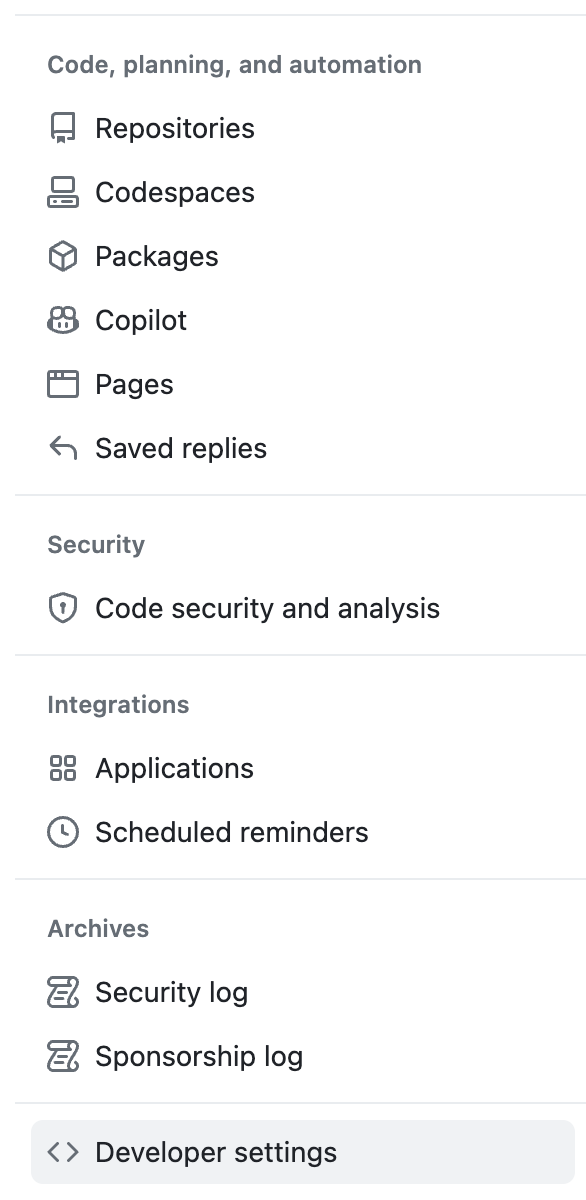Click the Packages cube icon
This screenshot has height=1200, width=586.
point(63,256)
